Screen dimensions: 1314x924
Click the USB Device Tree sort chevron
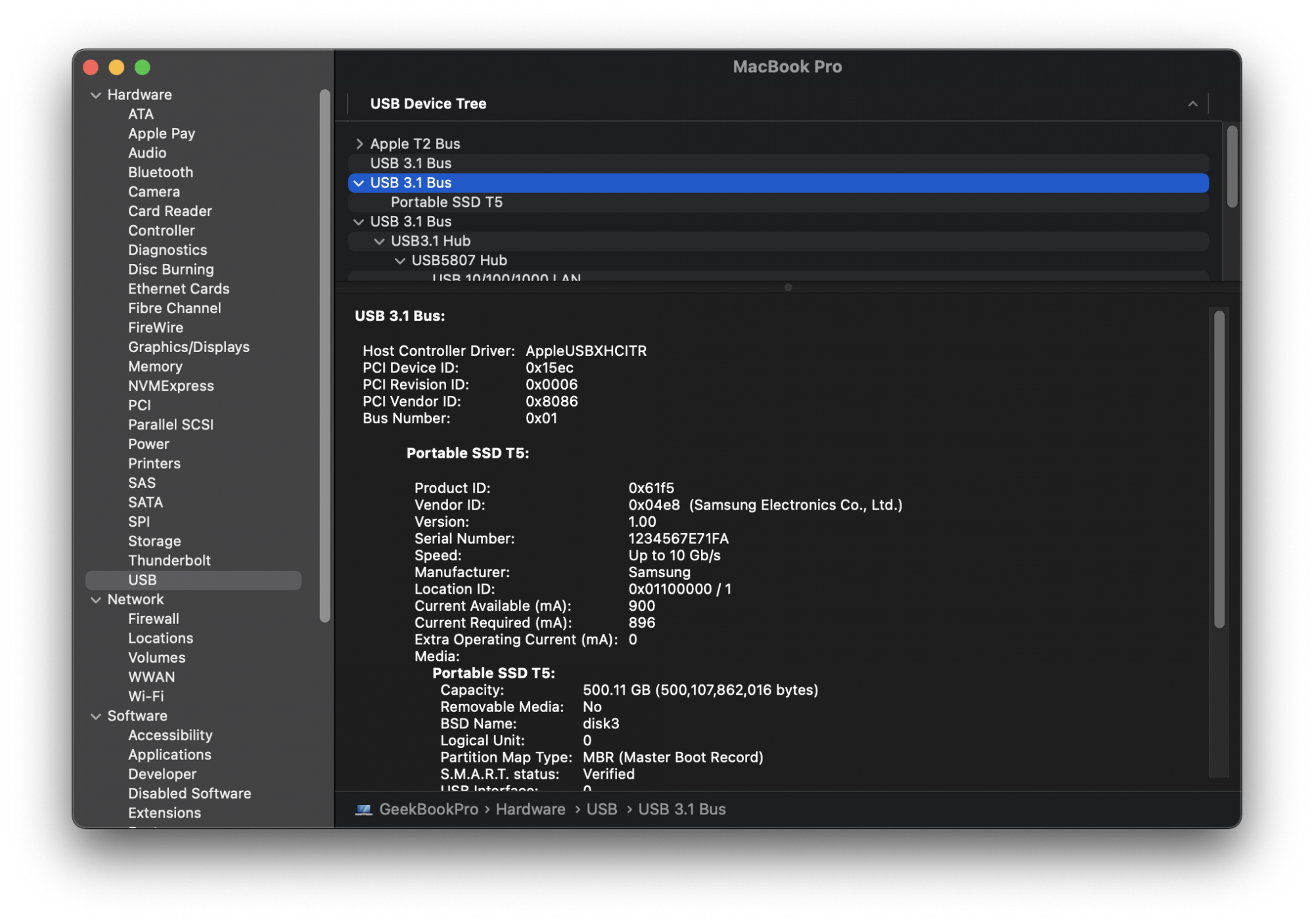click(x=1192, y=104)
